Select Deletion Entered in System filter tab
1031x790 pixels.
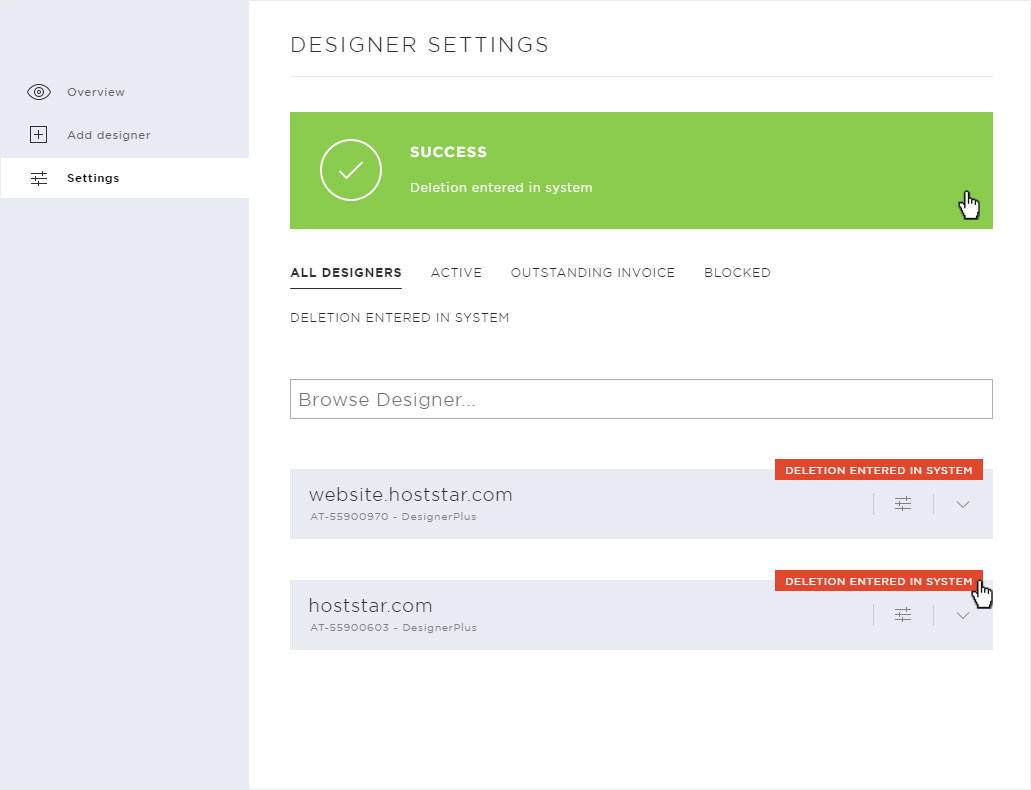click(x=399, y=318)
